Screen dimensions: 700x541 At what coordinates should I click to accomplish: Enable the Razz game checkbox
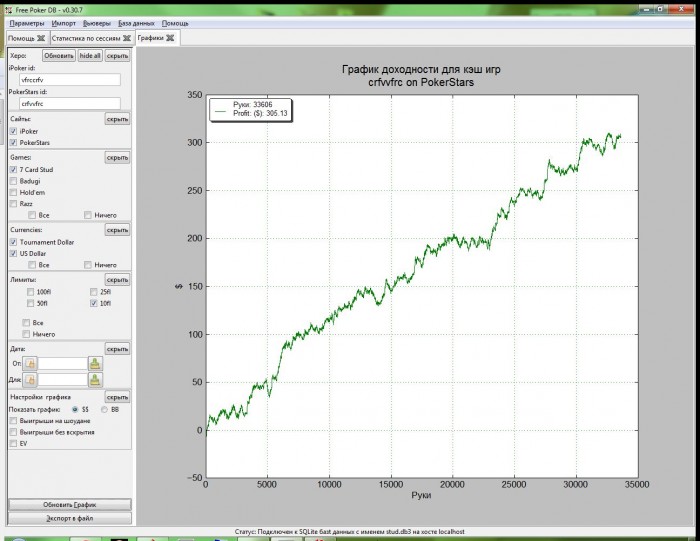click(13, 204)
